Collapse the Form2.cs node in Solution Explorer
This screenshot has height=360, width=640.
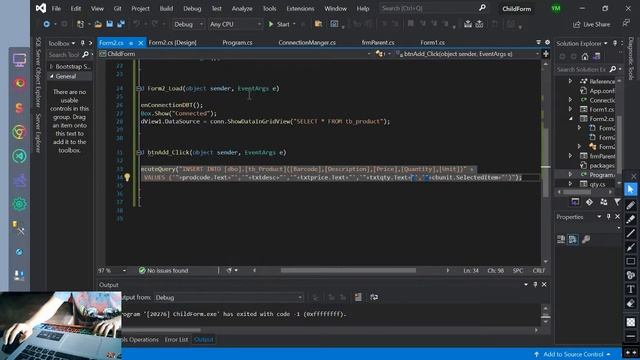(x=571, y=119)
